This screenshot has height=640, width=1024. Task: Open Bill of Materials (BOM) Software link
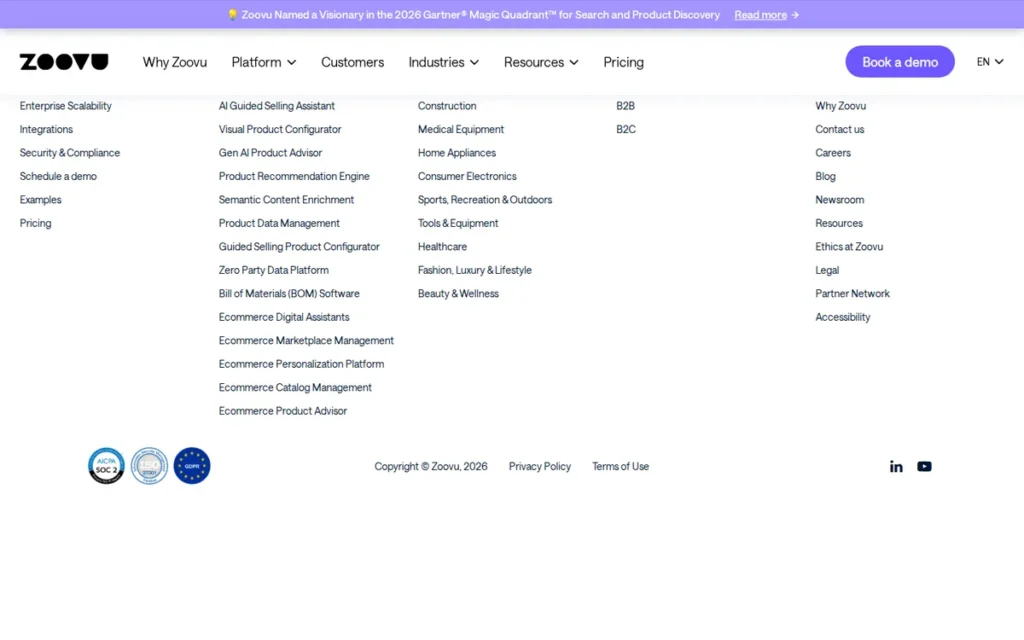tap(289, 294)
